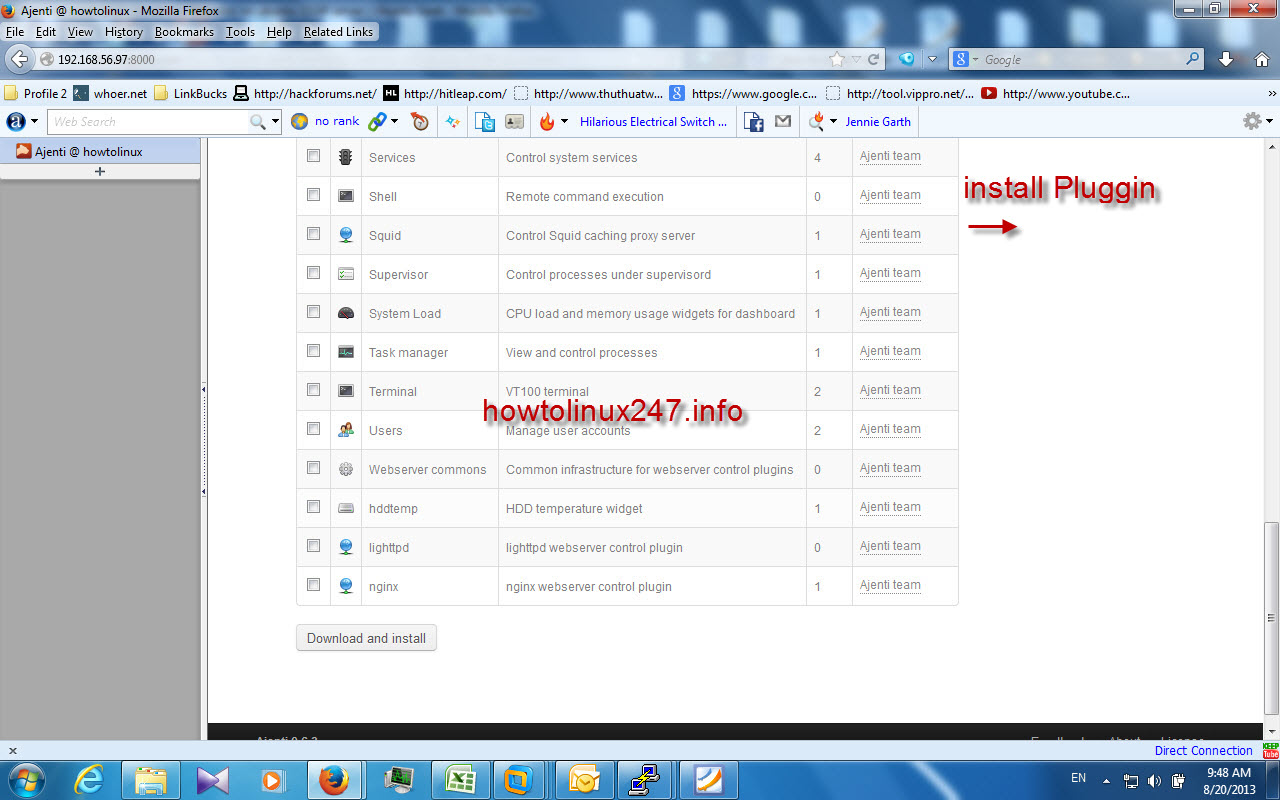Click the Jennie Garth toolbar link

coord(878,122)
